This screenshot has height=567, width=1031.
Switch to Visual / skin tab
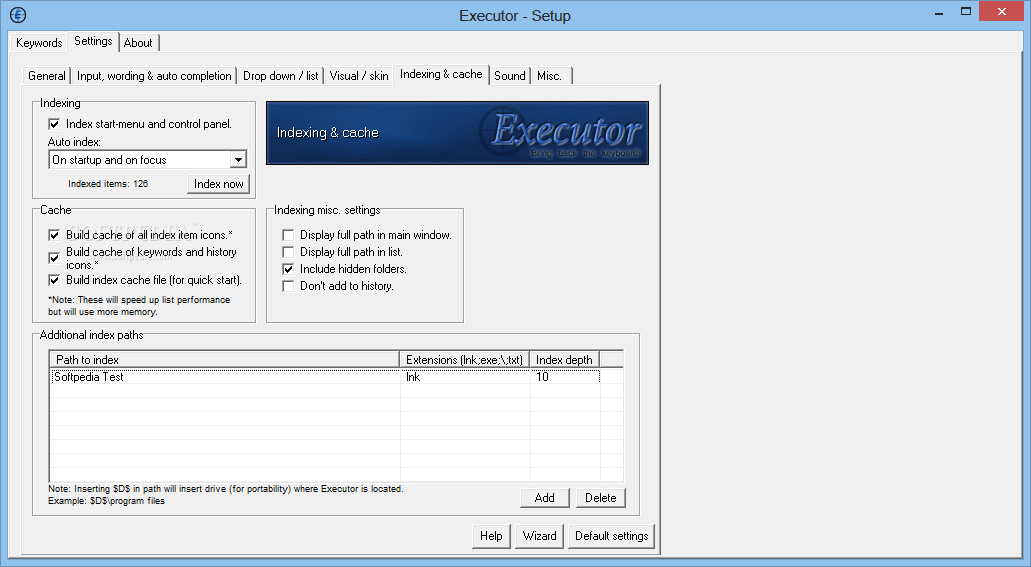coord(359,76)
